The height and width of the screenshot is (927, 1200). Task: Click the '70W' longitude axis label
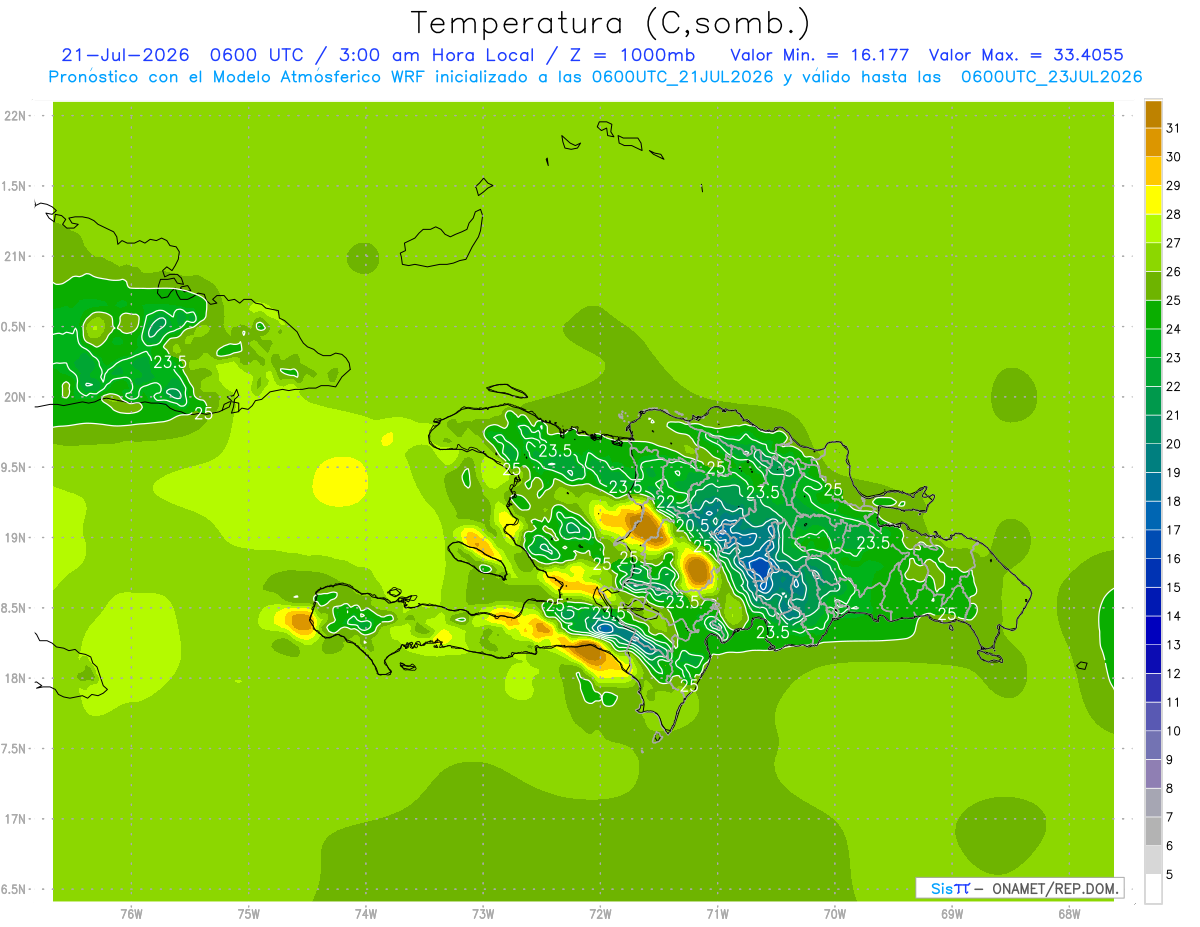[835, 914]
